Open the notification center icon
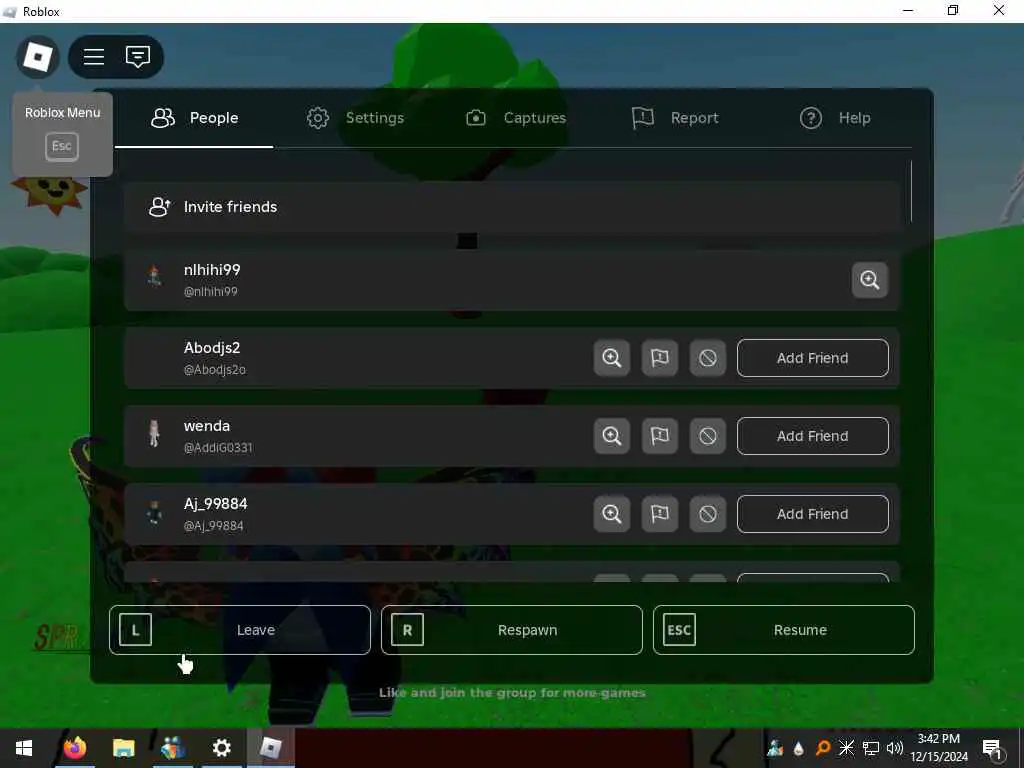Viewport: 1024px width, 768px height. [x=992, y=749]
